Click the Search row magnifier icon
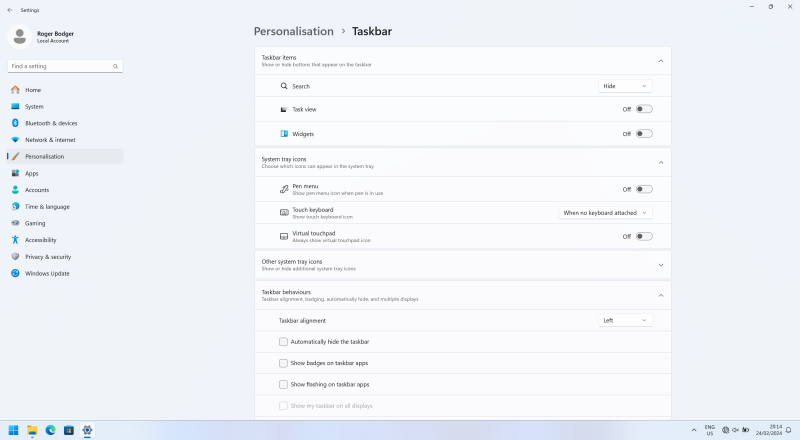This screenshot has width=800, height=440. [284, 86]
